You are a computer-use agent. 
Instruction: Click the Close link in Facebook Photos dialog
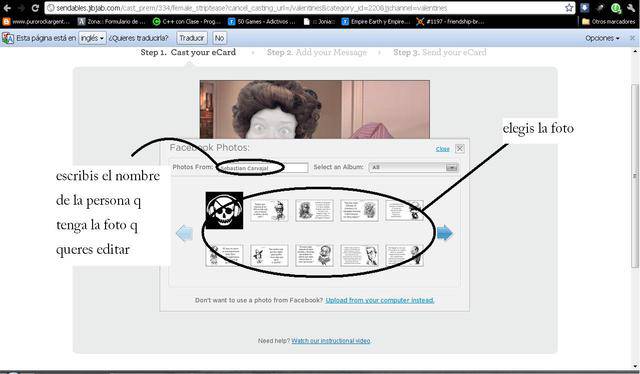442,149
